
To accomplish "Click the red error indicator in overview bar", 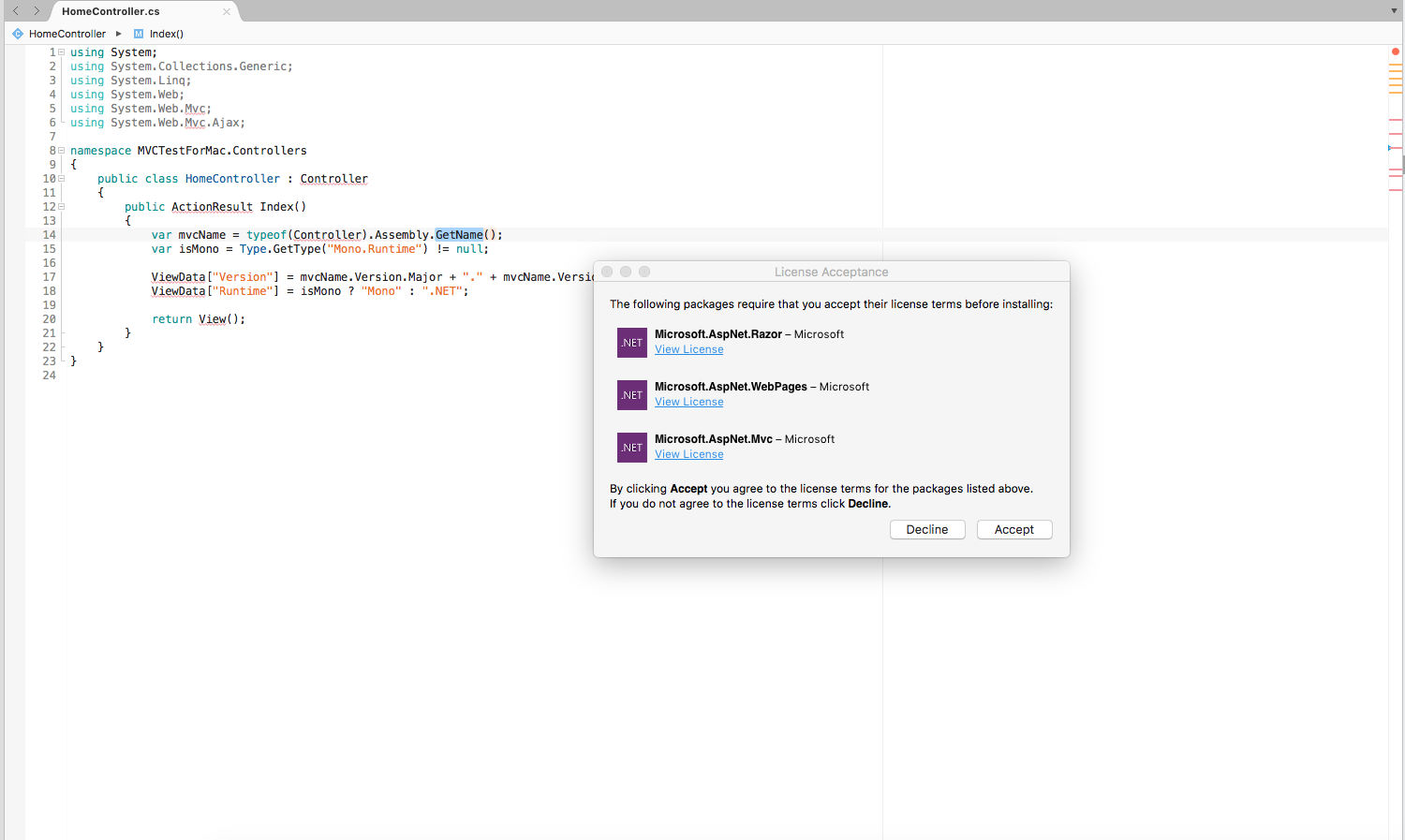I will pyautogui.click(x=1396, y=52).
